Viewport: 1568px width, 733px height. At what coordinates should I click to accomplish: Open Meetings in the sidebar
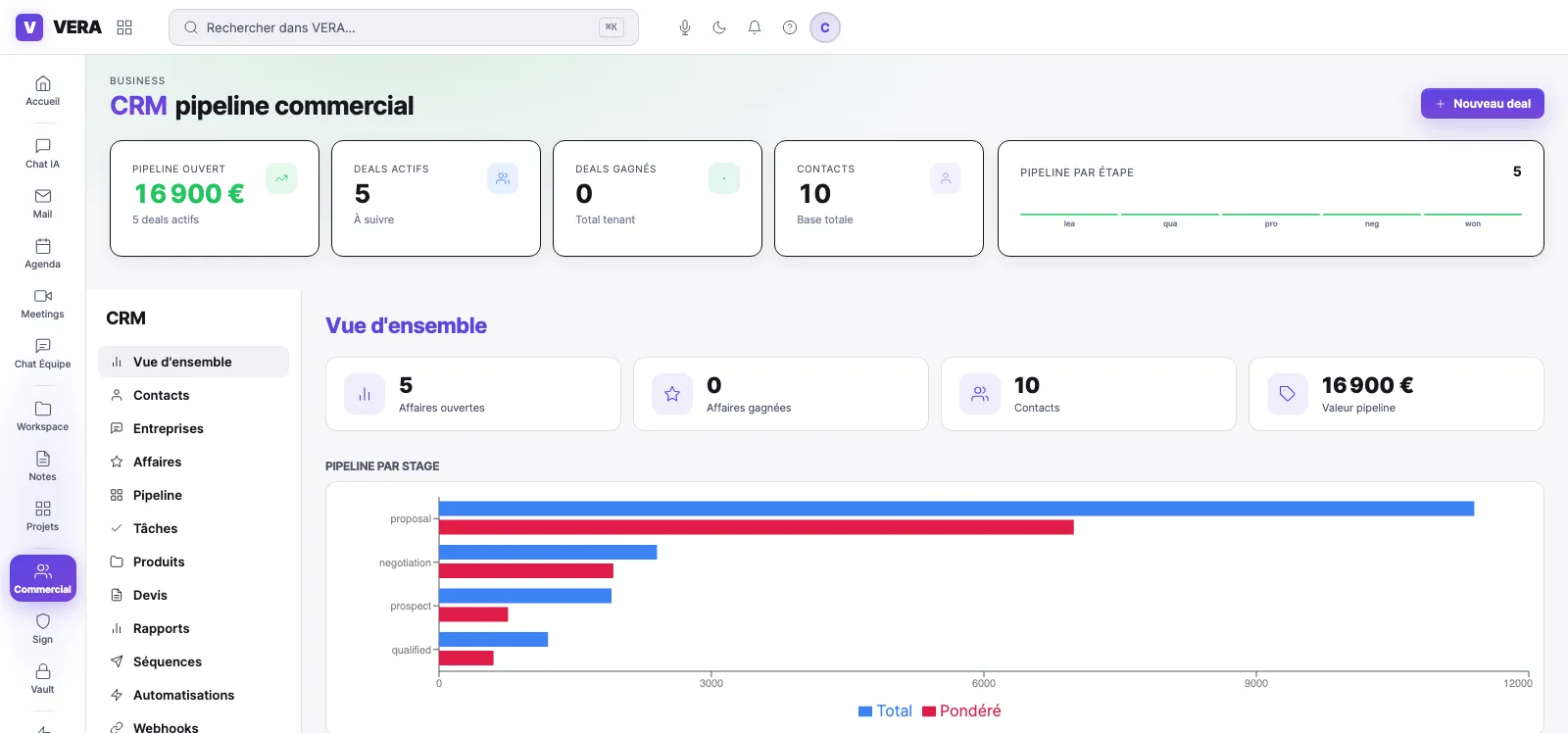[43, 304]
